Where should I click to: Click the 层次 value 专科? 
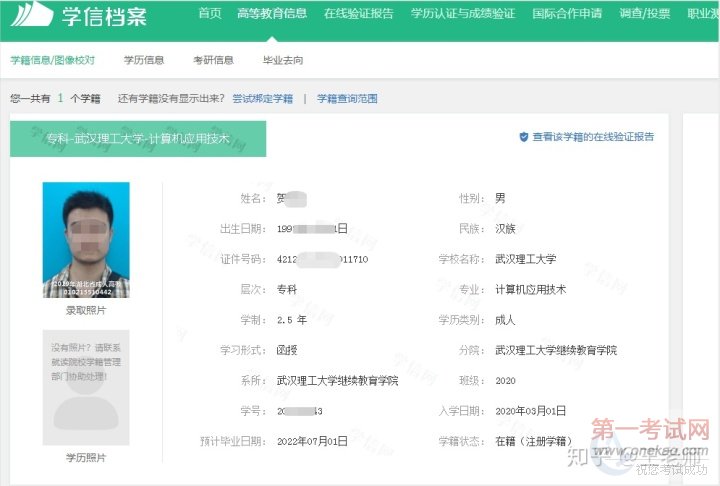[x=287, y=289]
